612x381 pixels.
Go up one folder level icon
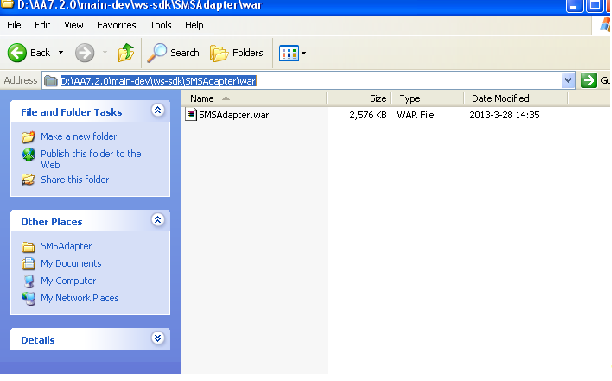[x=126, y=52]
